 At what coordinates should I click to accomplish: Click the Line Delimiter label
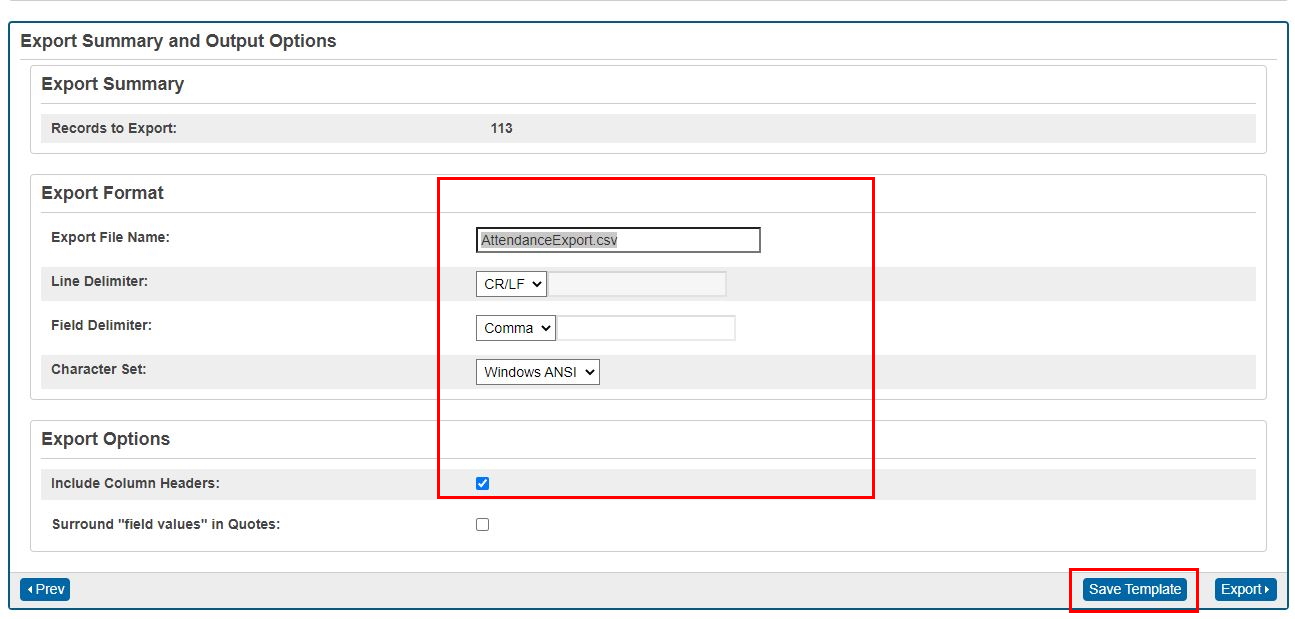point(99,281)
